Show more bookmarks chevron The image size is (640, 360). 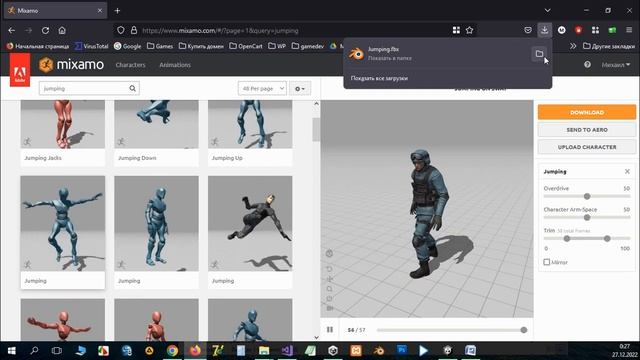[x=573, y=46]
